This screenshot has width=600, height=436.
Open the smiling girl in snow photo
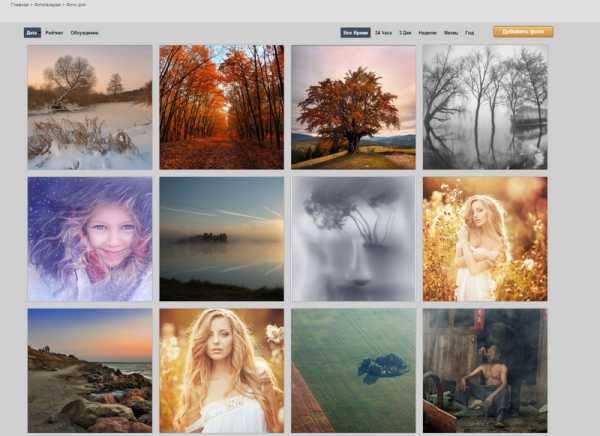[90, 239]
